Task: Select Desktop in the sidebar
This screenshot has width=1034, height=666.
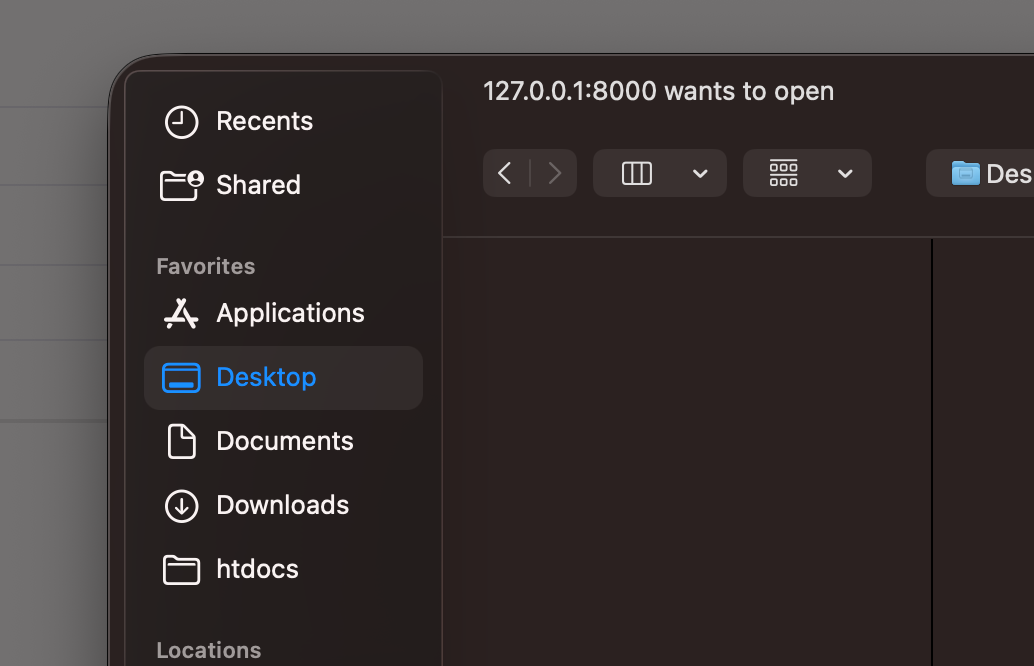Action: (x=266, y=377)
